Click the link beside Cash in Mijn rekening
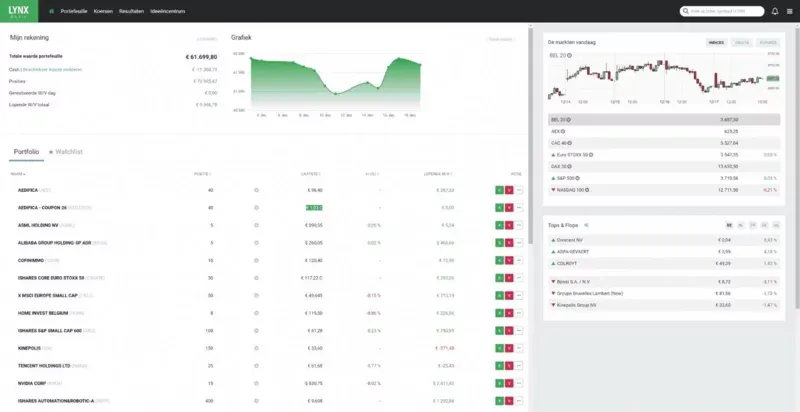Viewport: 800px width, 412px height. (x=53, y=69)
